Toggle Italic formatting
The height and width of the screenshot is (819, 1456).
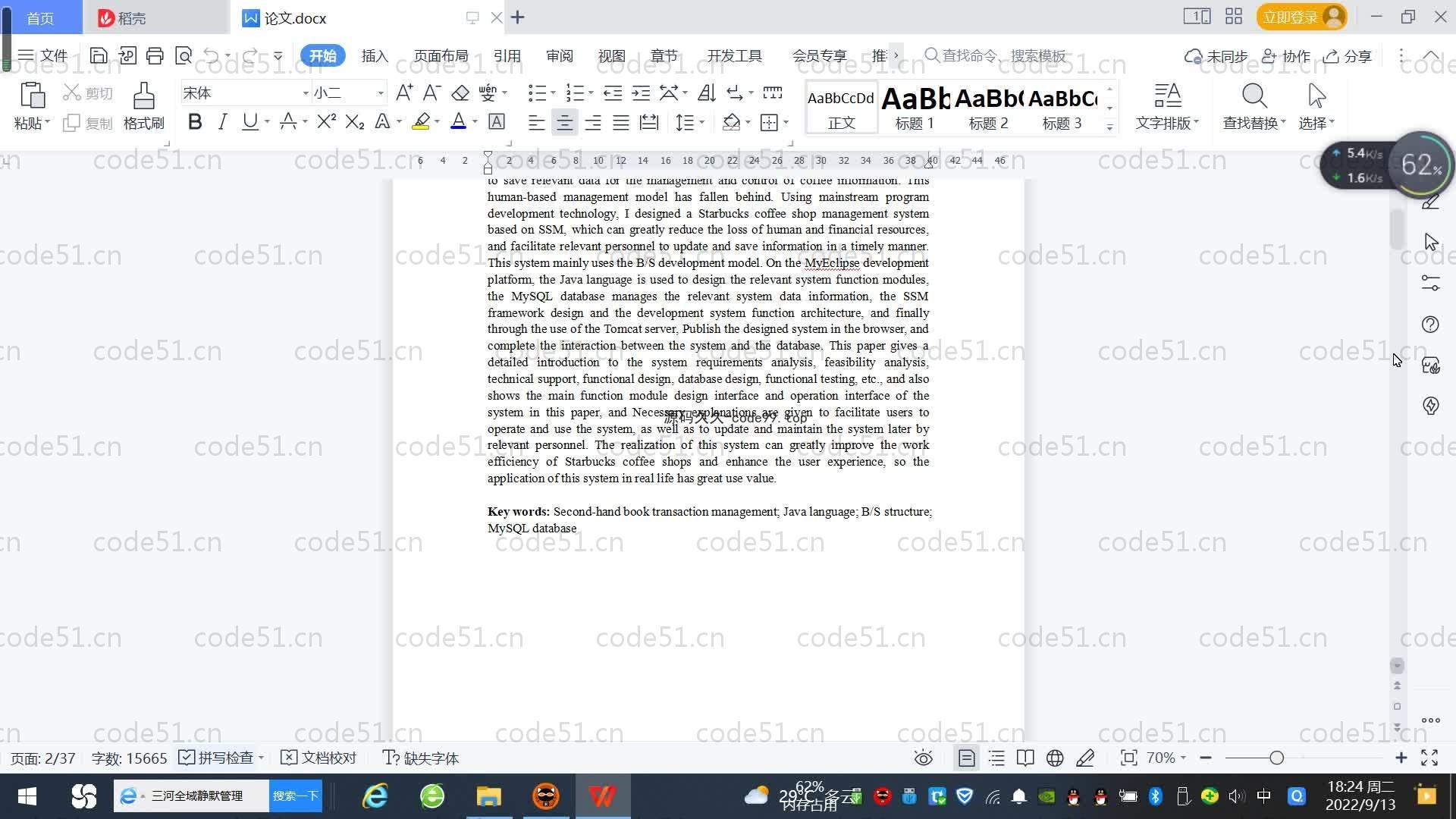point(222,121)
